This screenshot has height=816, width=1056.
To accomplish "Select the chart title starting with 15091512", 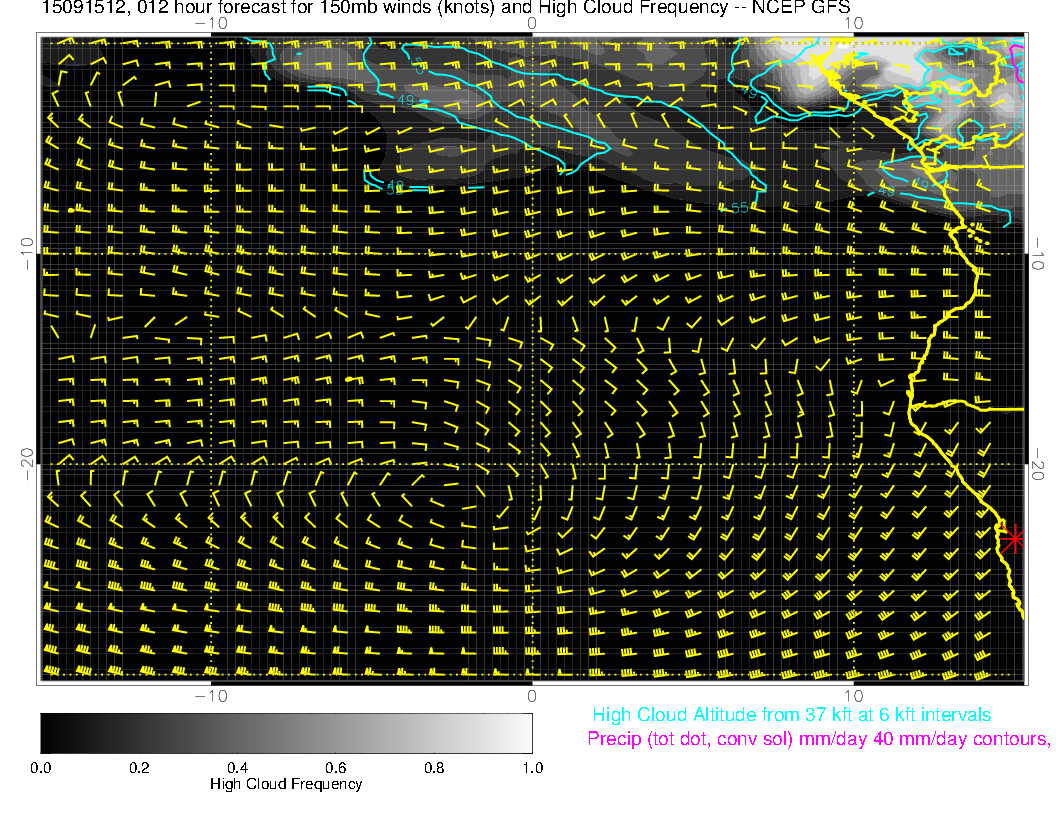I will 445,8.
